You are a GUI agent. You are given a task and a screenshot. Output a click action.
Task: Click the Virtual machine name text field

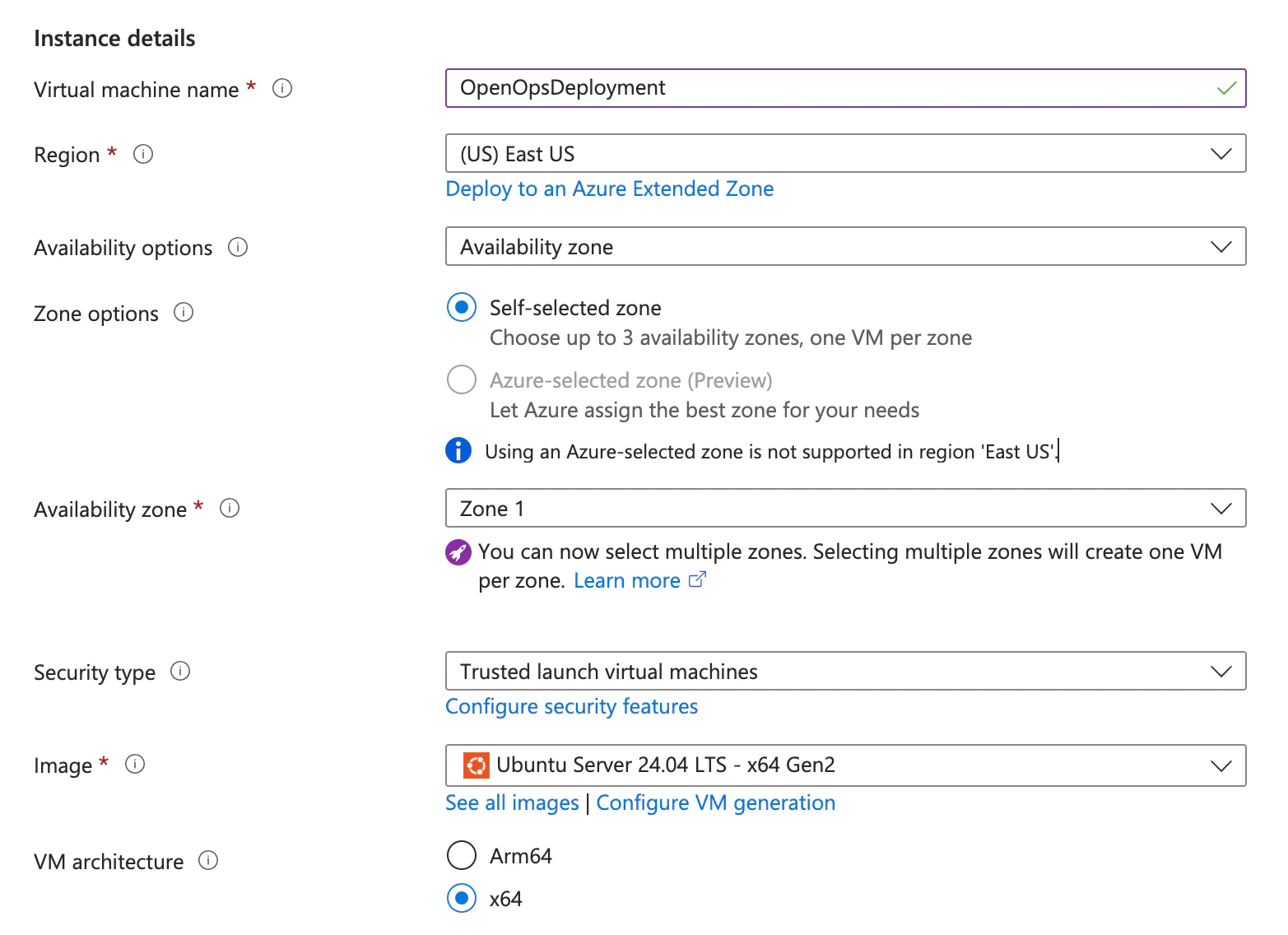point(831,88)
